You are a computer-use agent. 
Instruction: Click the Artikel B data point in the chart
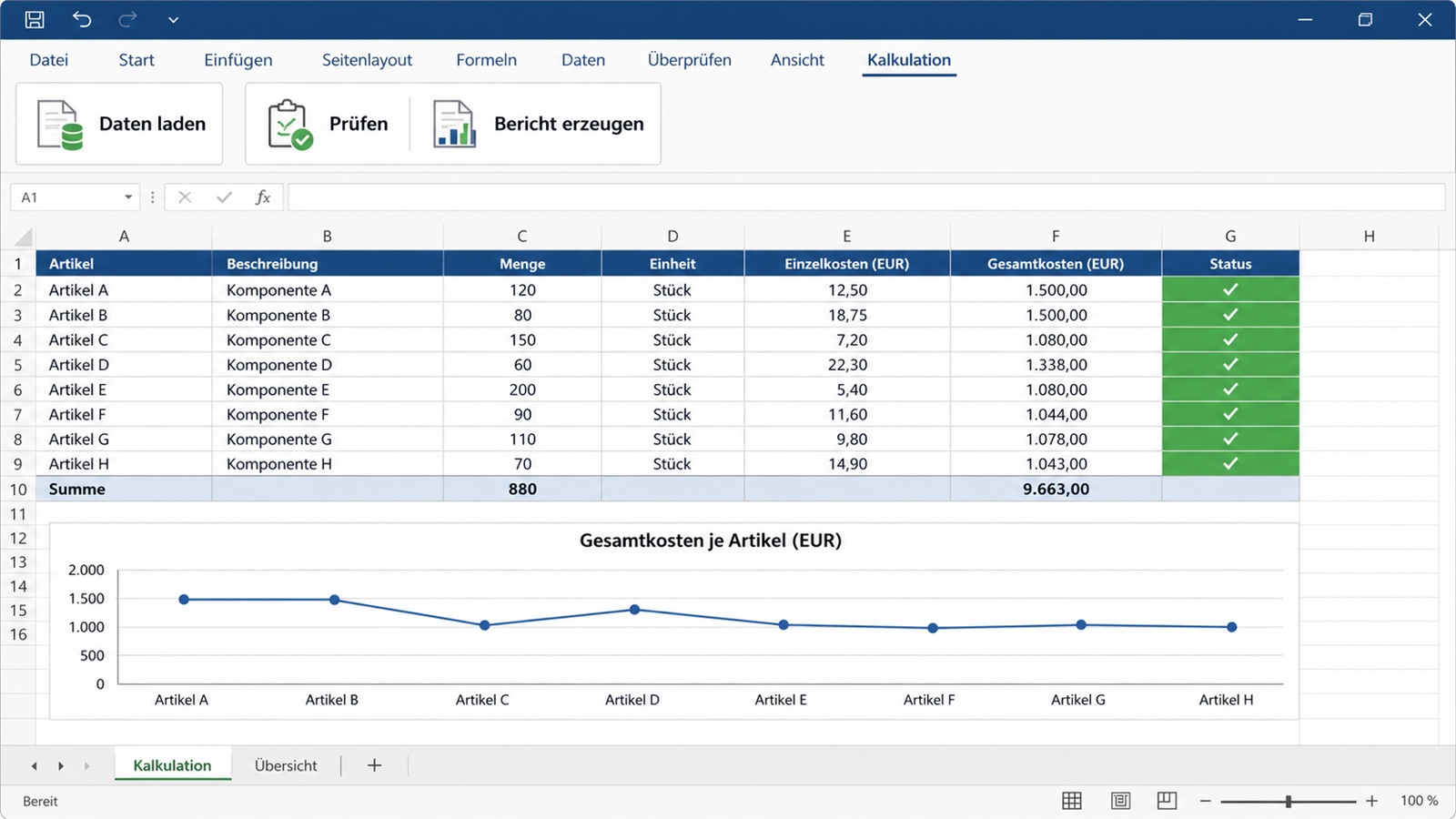point(335,600)
